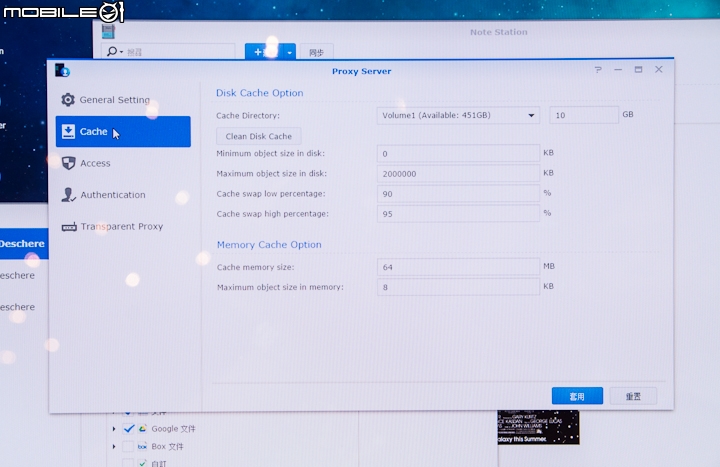Click the reset button beside apply
The height and width of the screenshot is (467, 720).
pos(633,396)
